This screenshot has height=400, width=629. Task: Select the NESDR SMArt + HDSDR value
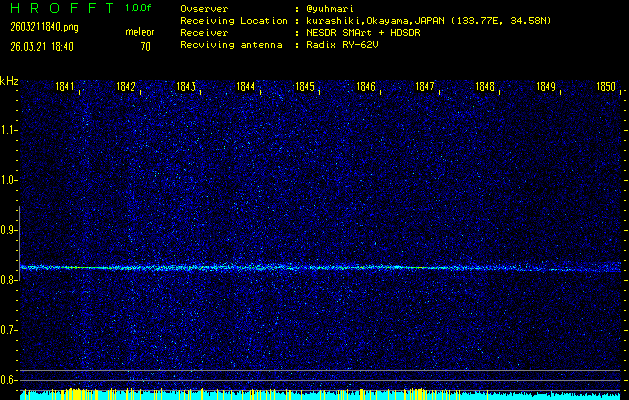click(363, 33)
